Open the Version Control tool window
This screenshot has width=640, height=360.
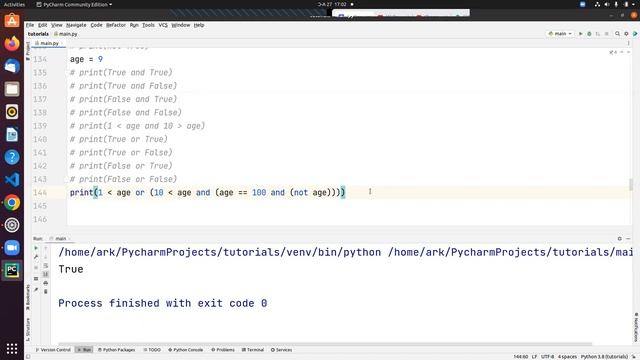coord(53,350)
